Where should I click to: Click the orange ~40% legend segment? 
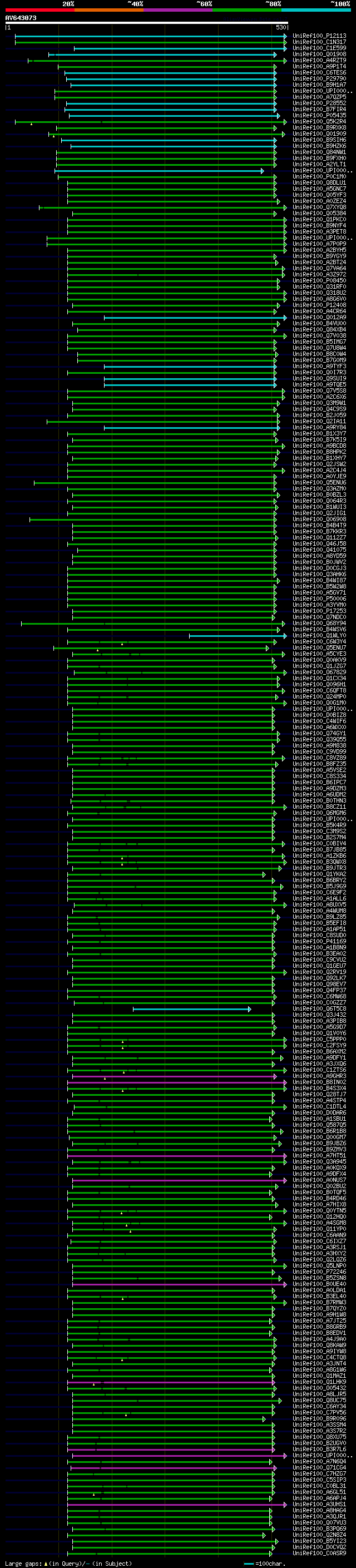pos(109,10)
